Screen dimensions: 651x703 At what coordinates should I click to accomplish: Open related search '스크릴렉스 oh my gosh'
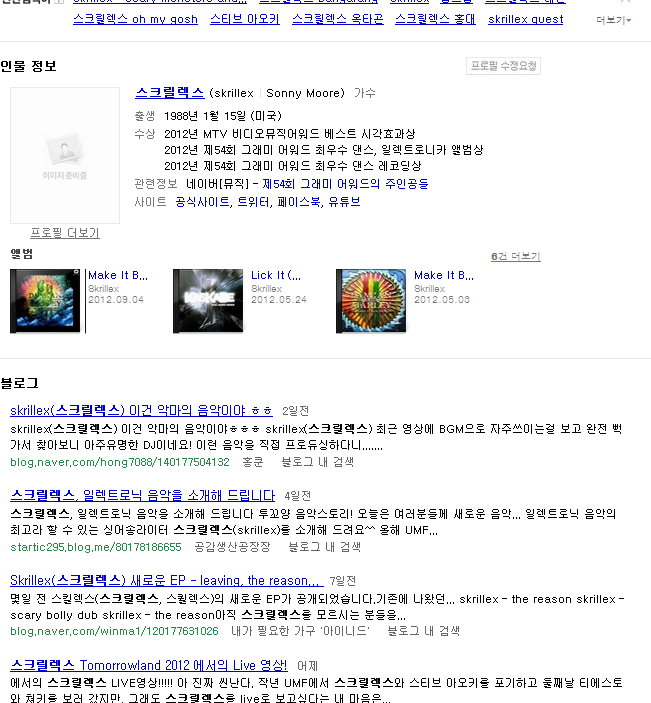[x=135, y=19]
